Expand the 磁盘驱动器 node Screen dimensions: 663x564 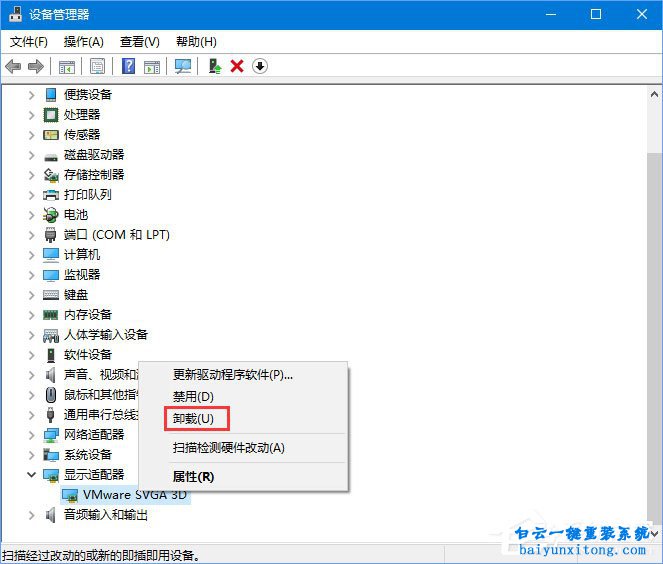click(x=31, y=155)
